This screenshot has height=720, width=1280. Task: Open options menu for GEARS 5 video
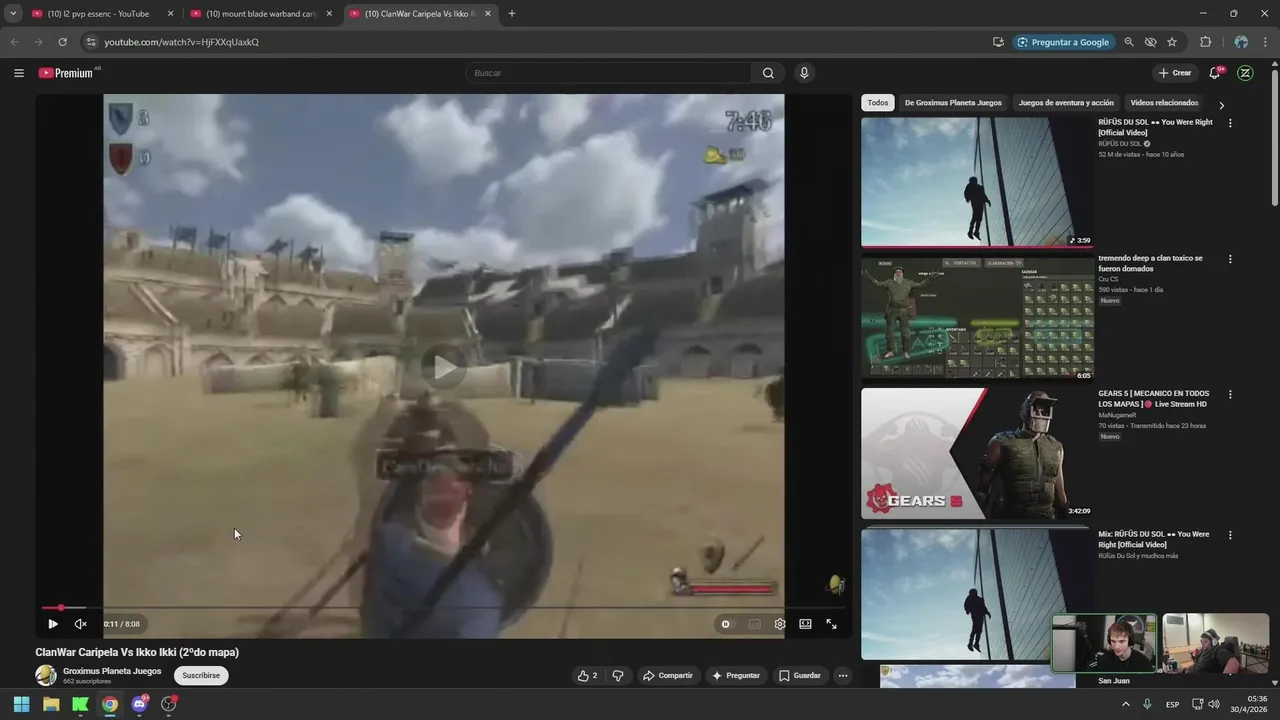tap(1230, 395)
